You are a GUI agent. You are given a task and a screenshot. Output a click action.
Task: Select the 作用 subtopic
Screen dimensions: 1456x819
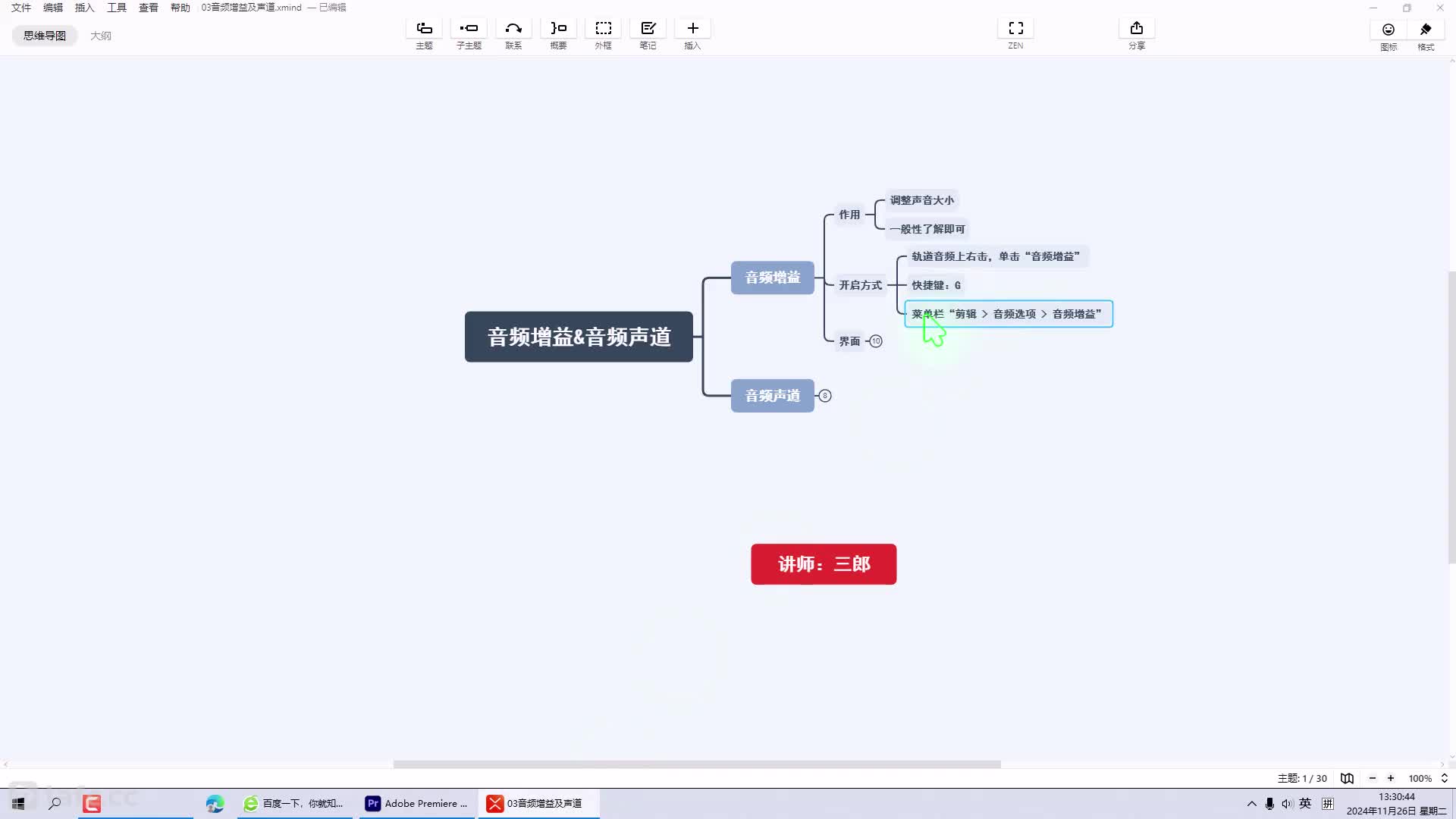[x=849, y=215]
